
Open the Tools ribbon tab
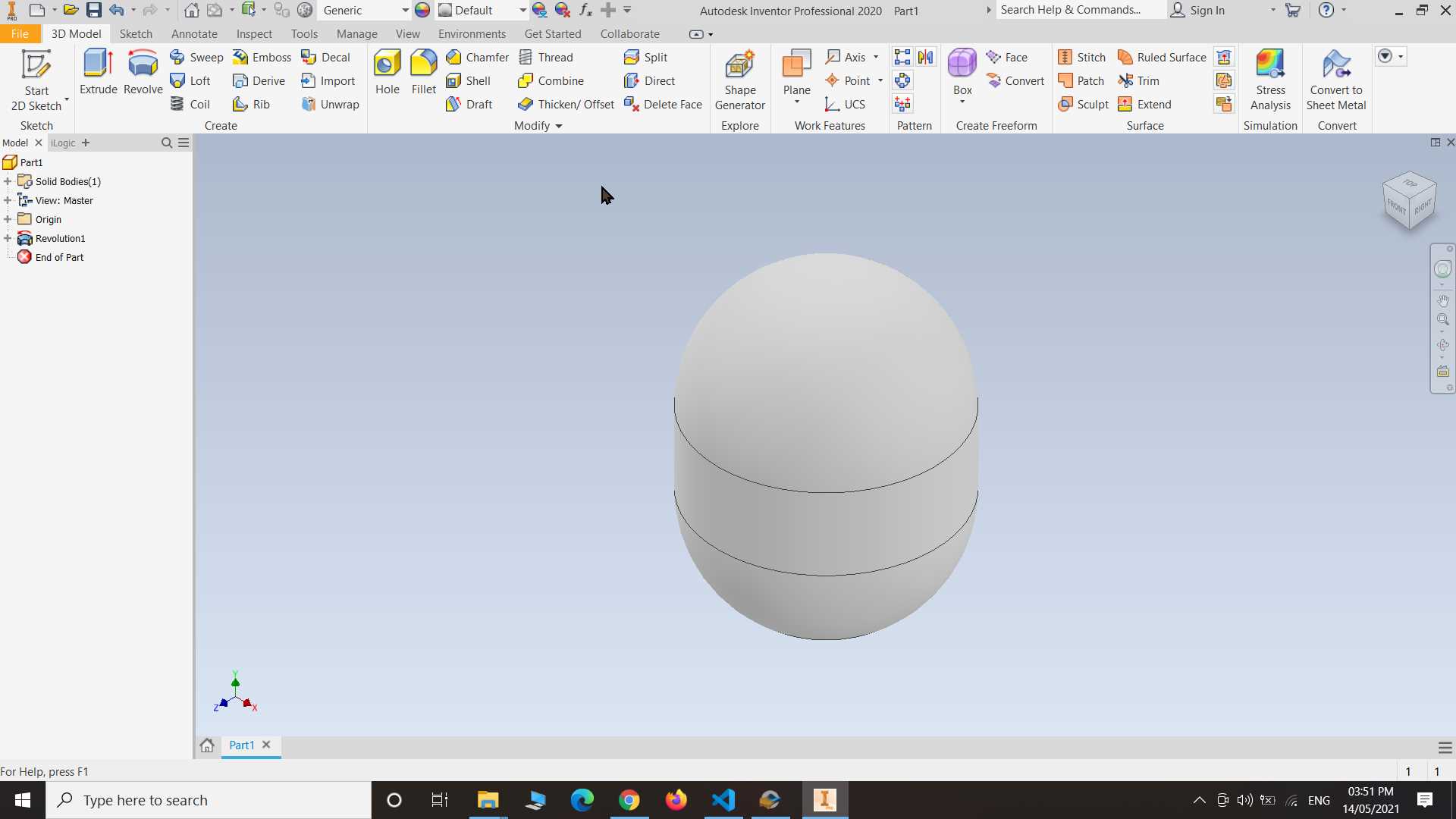[304, 34]
